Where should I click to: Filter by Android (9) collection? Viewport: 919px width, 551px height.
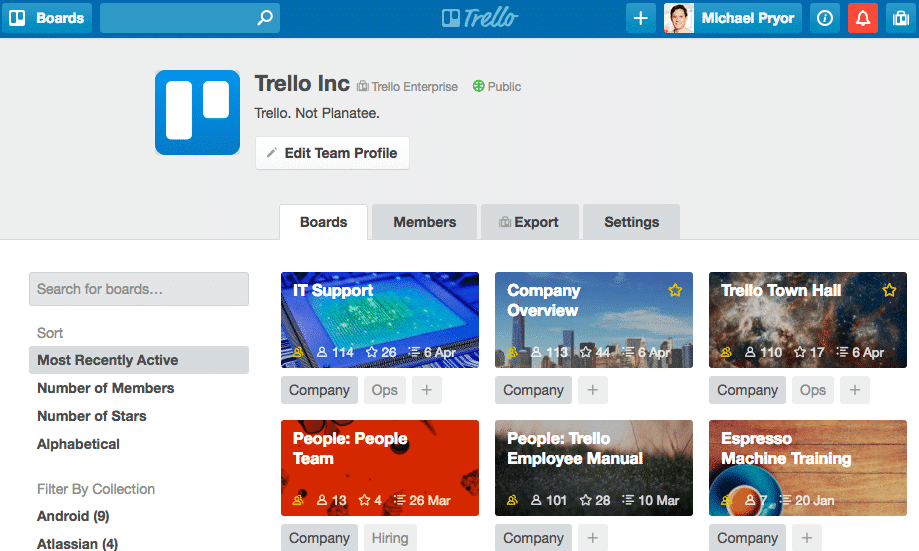73,516
